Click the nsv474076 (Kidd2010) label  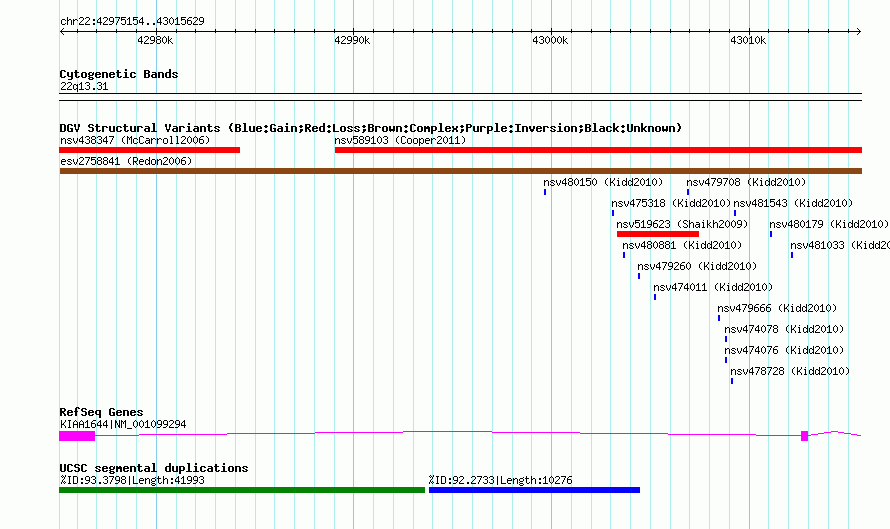pos(784,350)
